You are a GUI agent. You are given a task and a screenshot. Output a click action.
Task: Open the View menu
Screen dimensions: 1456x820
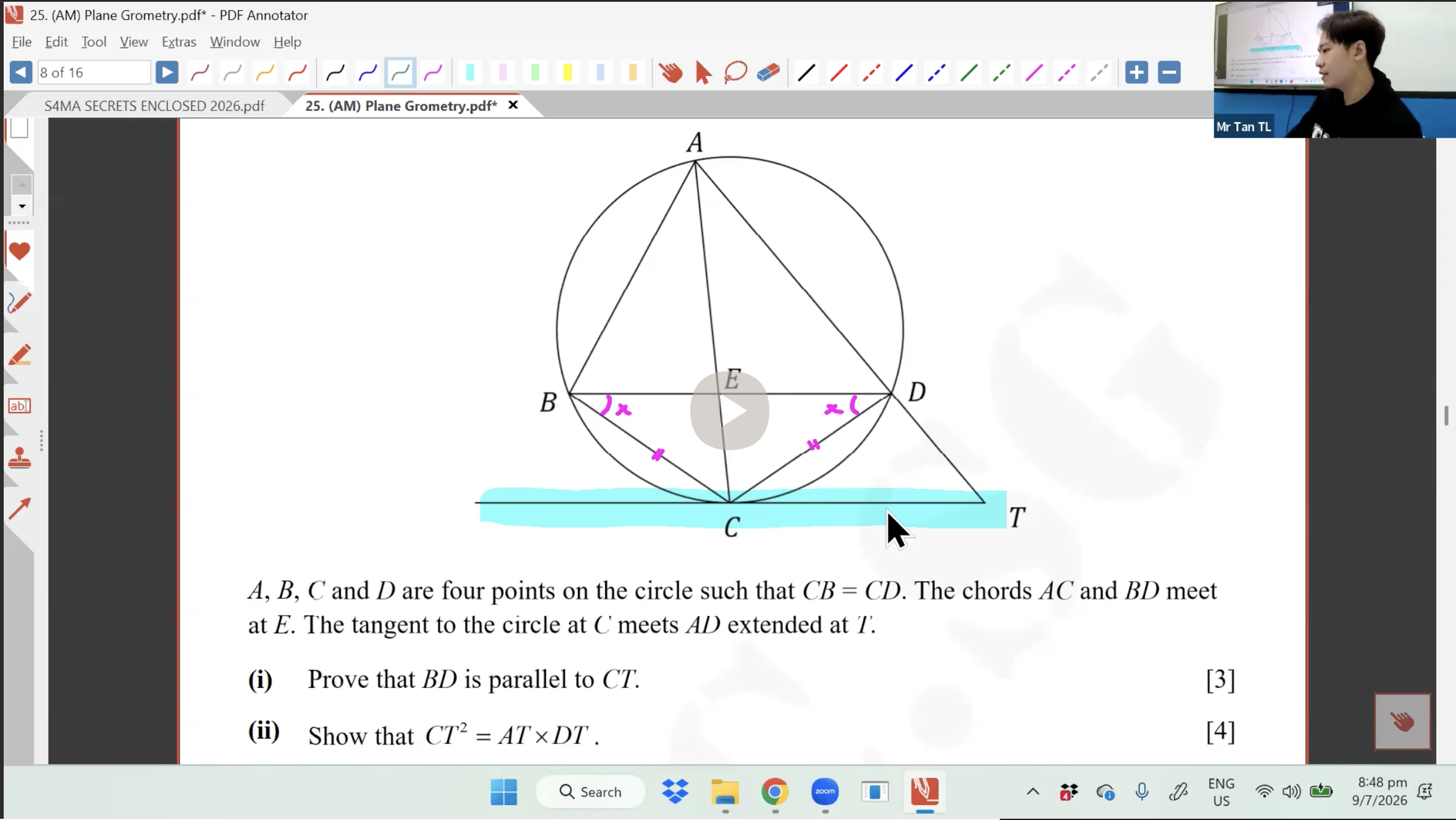[134, 41]
